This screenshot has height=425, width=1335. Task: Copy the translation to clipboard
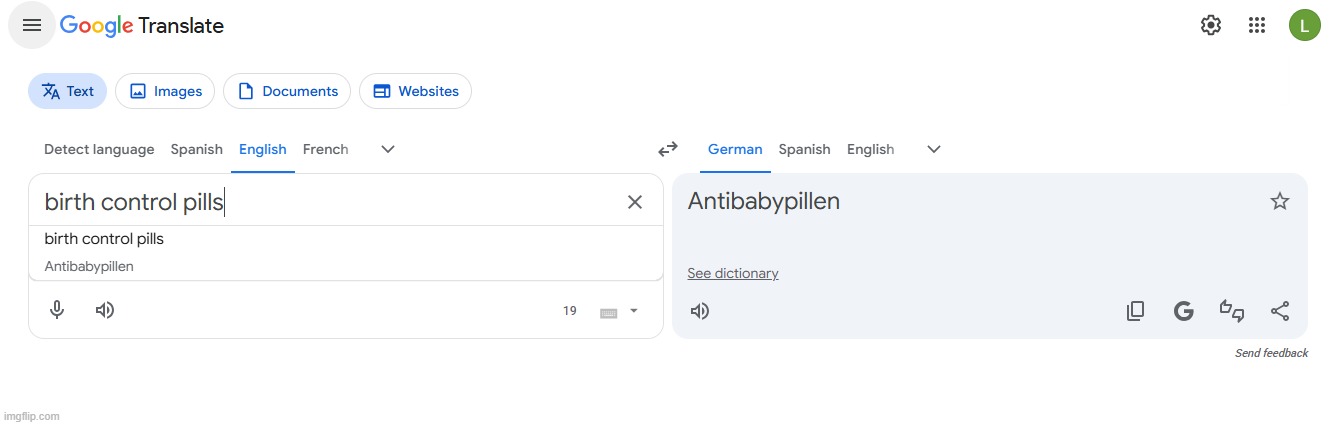coord(1135,311)
